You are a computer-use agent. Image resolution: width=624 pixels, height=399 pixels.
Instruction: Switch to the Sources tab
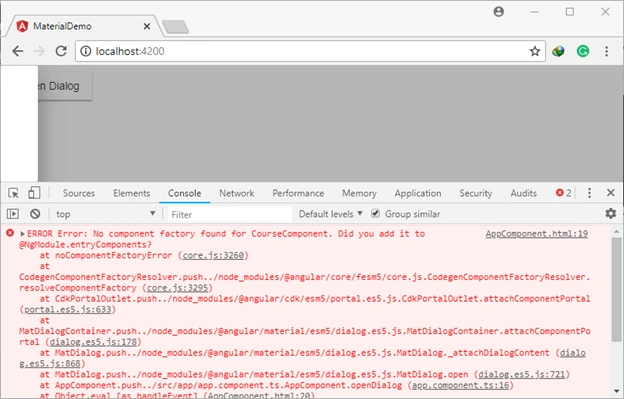[x=79, y=193]
